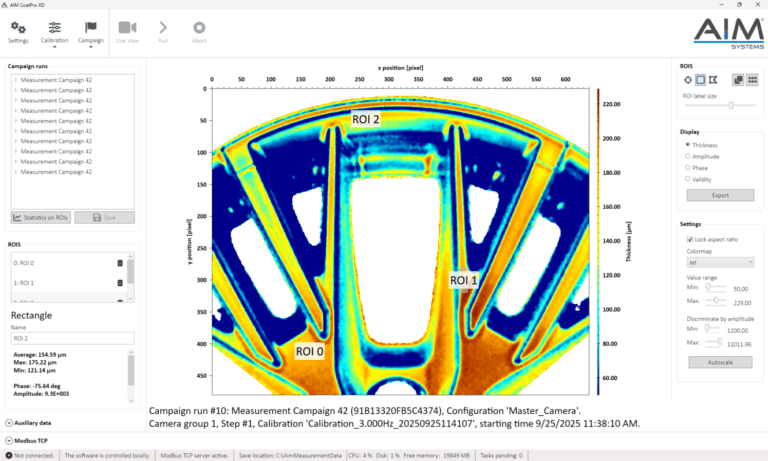The image size is (768, 461).
Task: Select the rectangle ROI tool
Action: 700,79
